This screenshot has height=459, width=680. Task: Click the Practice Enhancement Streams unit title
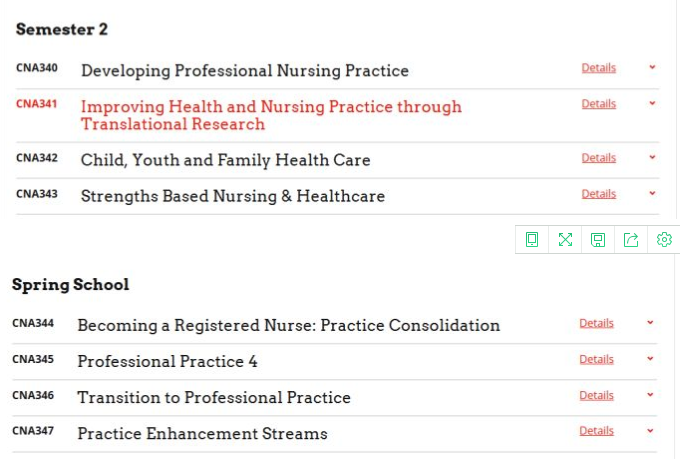pyautogui.click(x=202, y=433)
